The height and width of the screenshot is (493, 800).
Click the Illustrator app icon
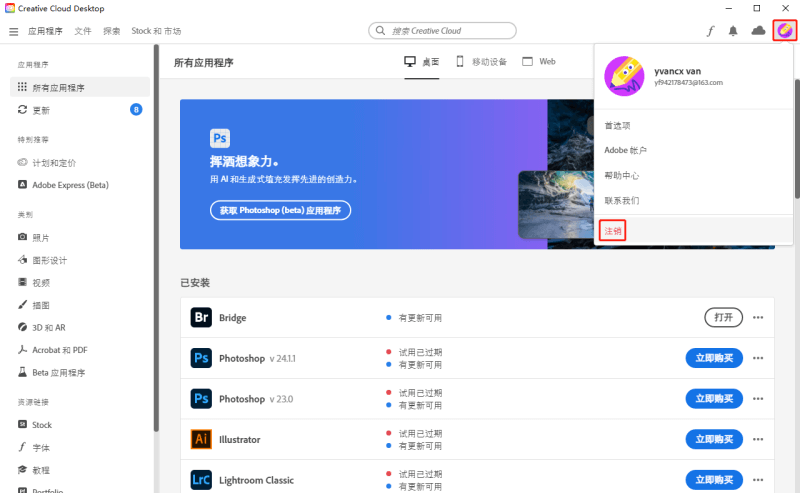pyautogui.click(x=201, y=439)
